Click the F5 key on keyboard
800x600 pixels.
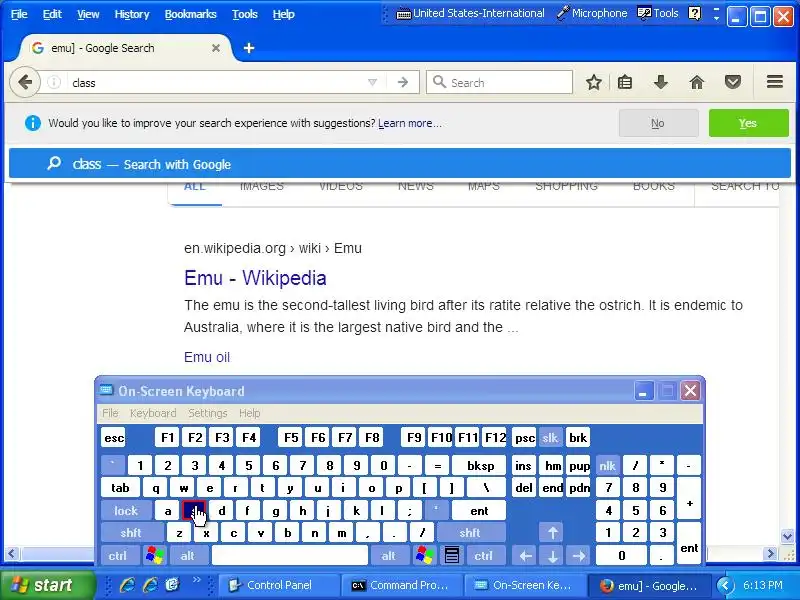(x=291, y=437)
